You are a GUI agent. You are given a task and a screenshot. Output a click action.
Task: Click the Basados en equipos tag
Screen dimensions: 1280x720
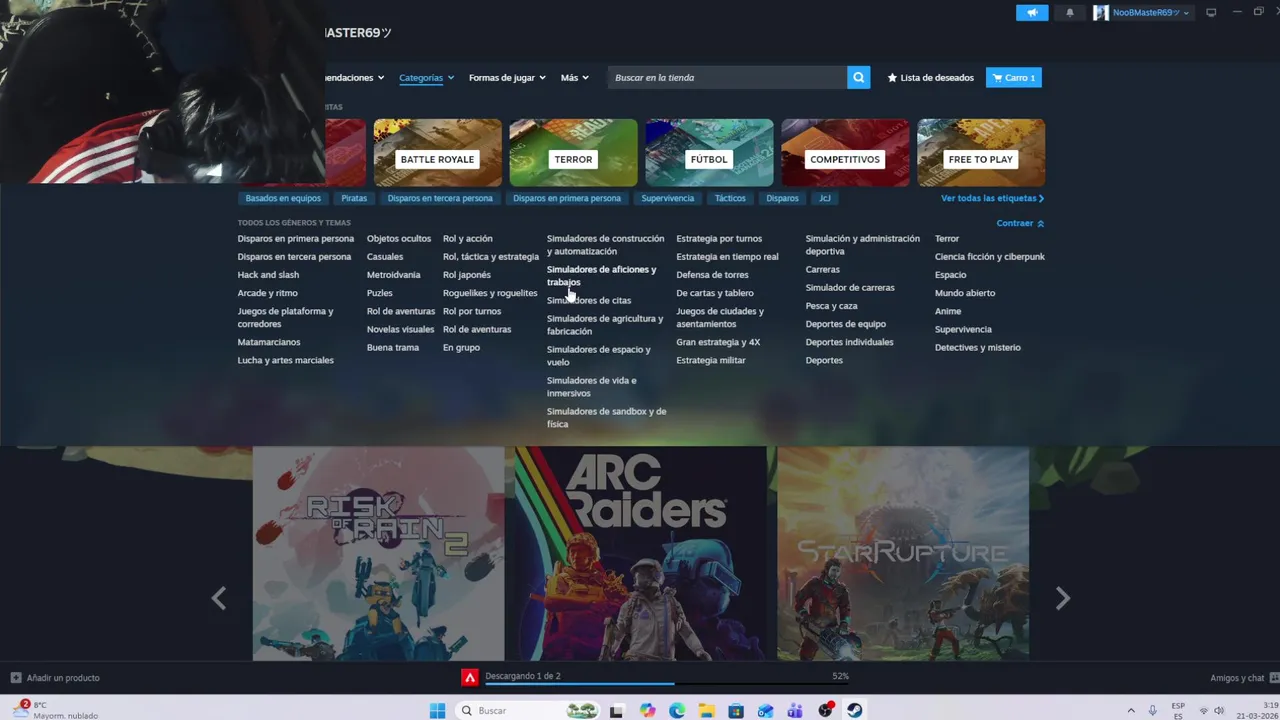click(x=283, y=198)
